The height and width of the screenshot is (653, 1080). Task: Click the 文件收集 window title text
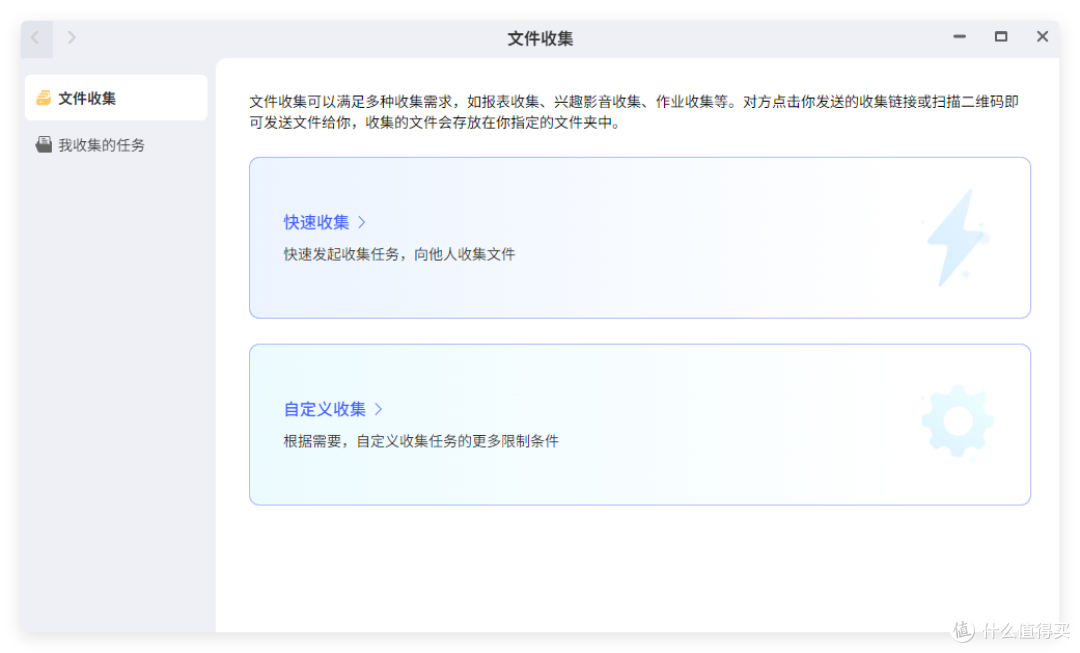(540, 39)
